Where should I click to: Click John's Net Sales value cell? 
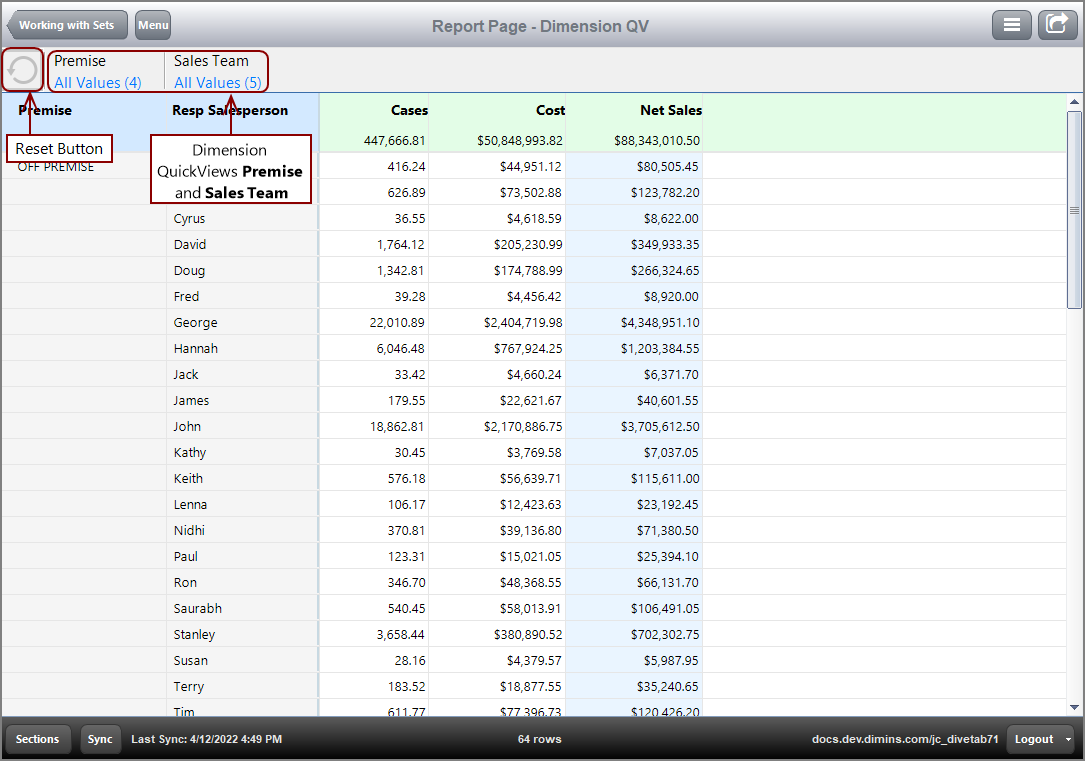[660, 427]
